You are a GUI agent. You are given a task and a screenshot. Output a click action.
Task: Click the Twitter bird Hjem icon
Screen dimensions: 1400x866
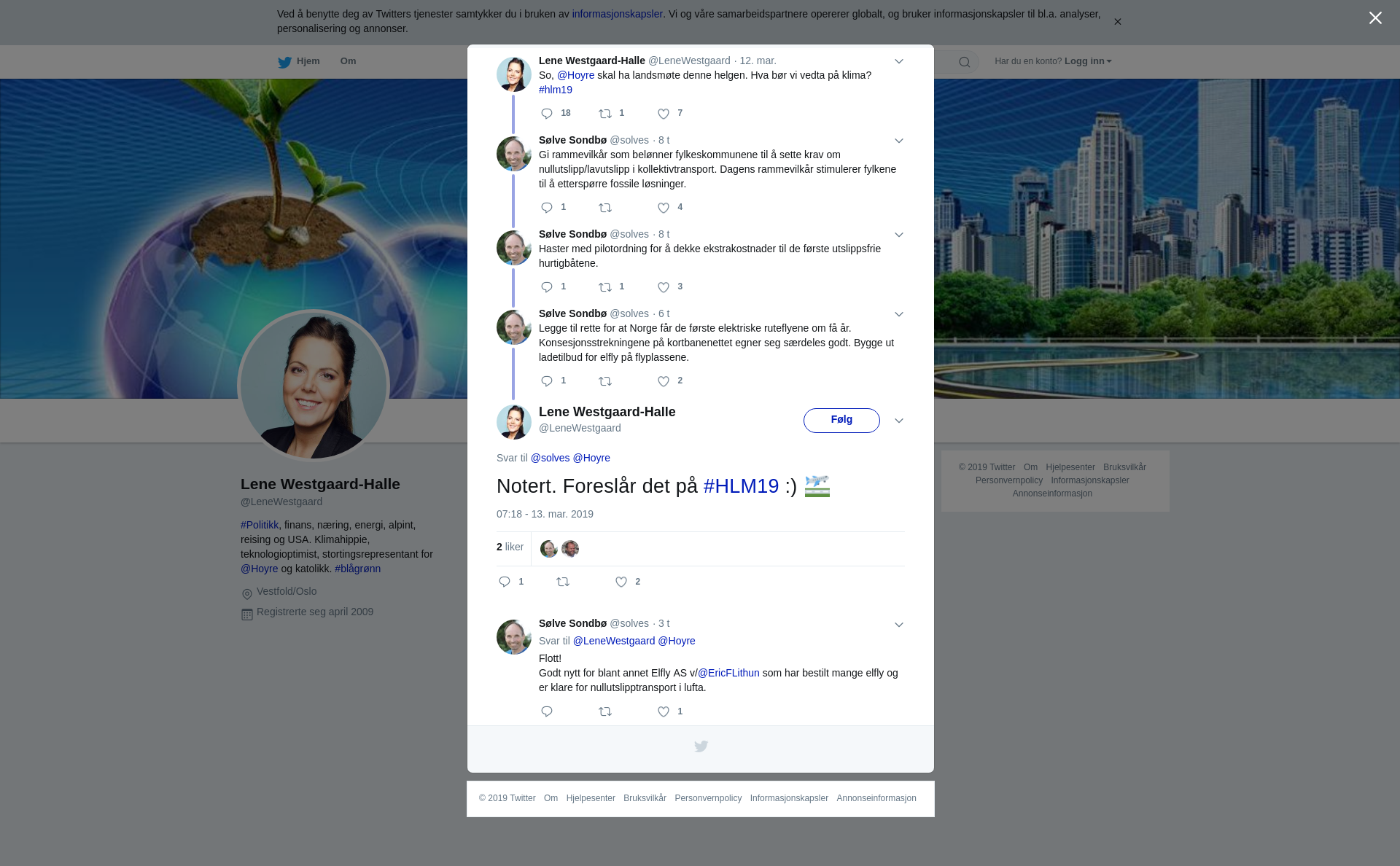(x=284, y=62)
